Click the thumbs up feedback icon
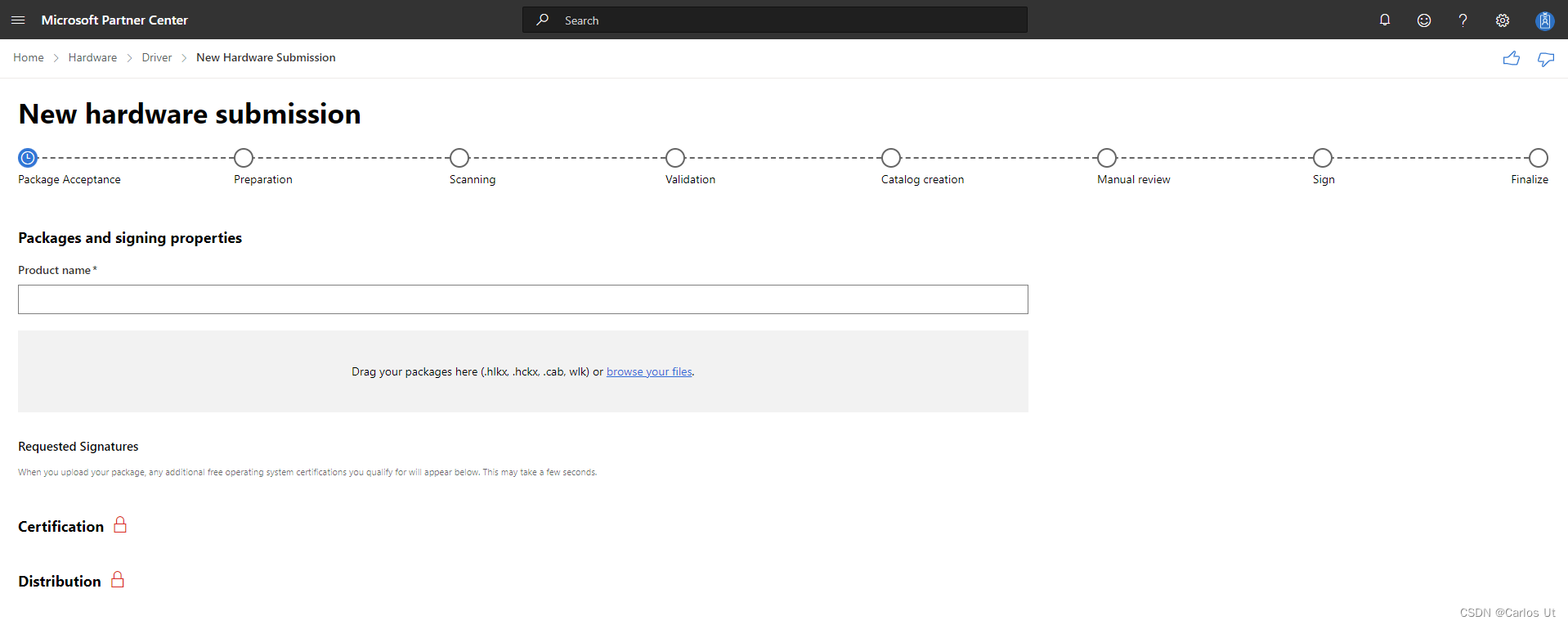 tap(1512, 58)
